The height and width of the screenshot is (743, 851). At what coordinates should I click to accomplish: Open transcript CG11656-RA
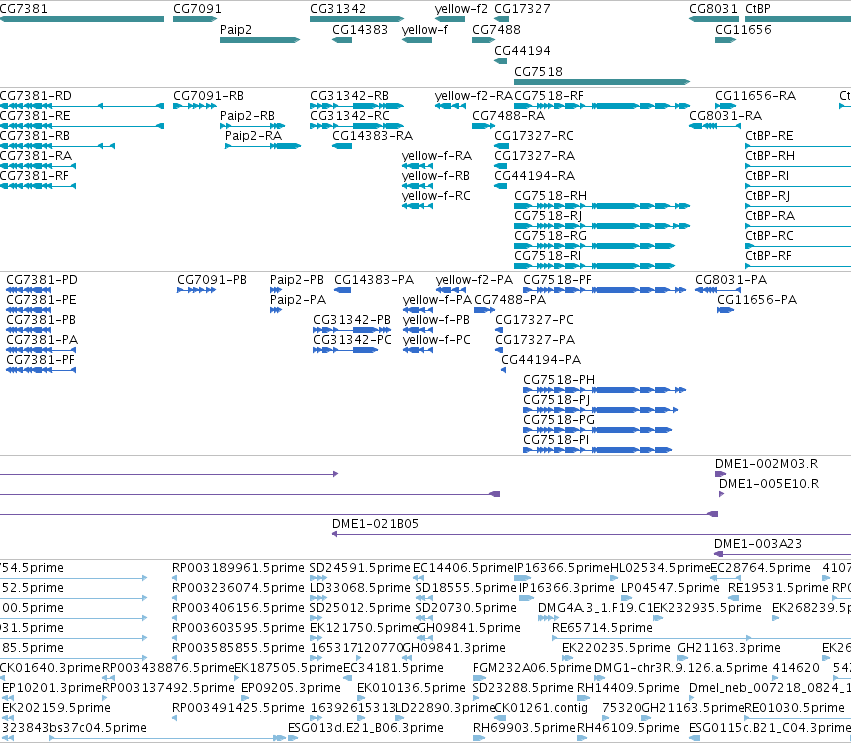click(x=755, y=96)
